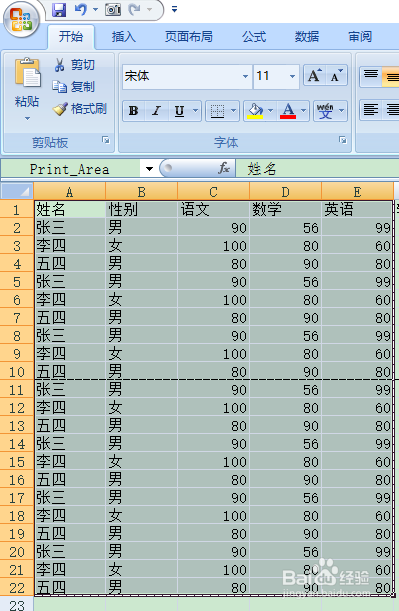The image size is (399, 611).
Task: Open the 审阅 ribbon tab
Action: (x=360, y=37)
